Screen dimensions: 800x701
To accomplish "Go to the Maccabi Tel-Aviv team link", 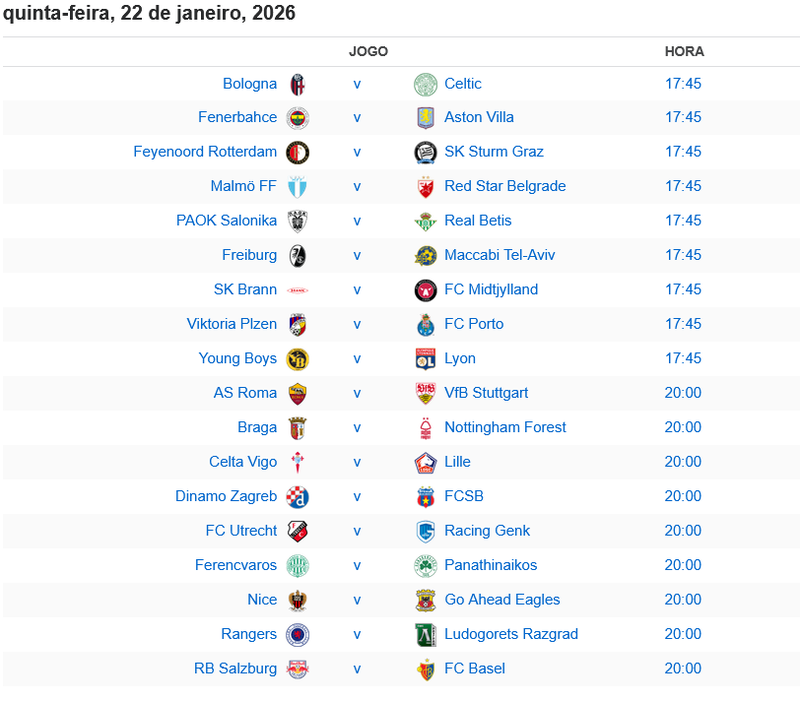I will pos(499,255).
